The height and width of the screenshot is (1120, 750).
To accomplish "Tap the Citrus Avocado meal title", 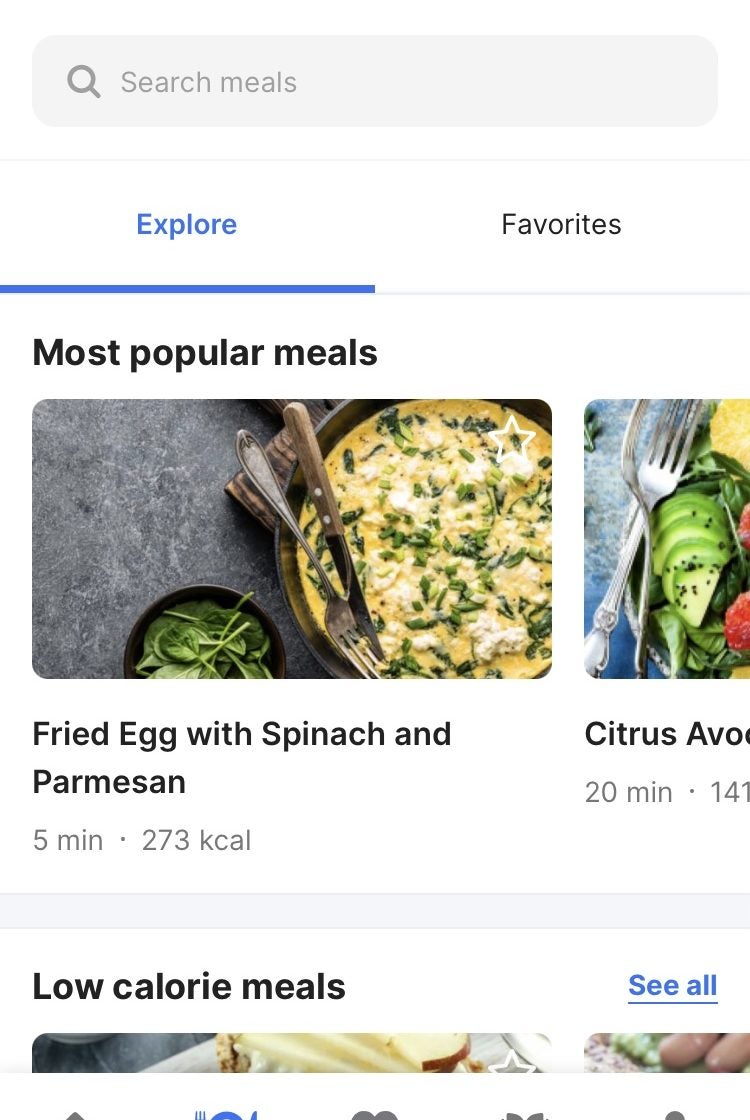I will (667, 734).
